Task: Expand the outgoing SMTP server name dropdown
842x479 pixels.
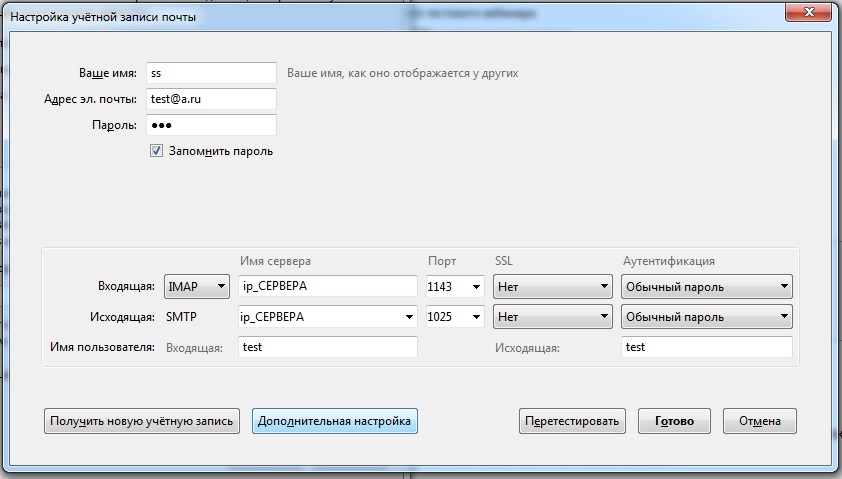Action: click(408, 317)
